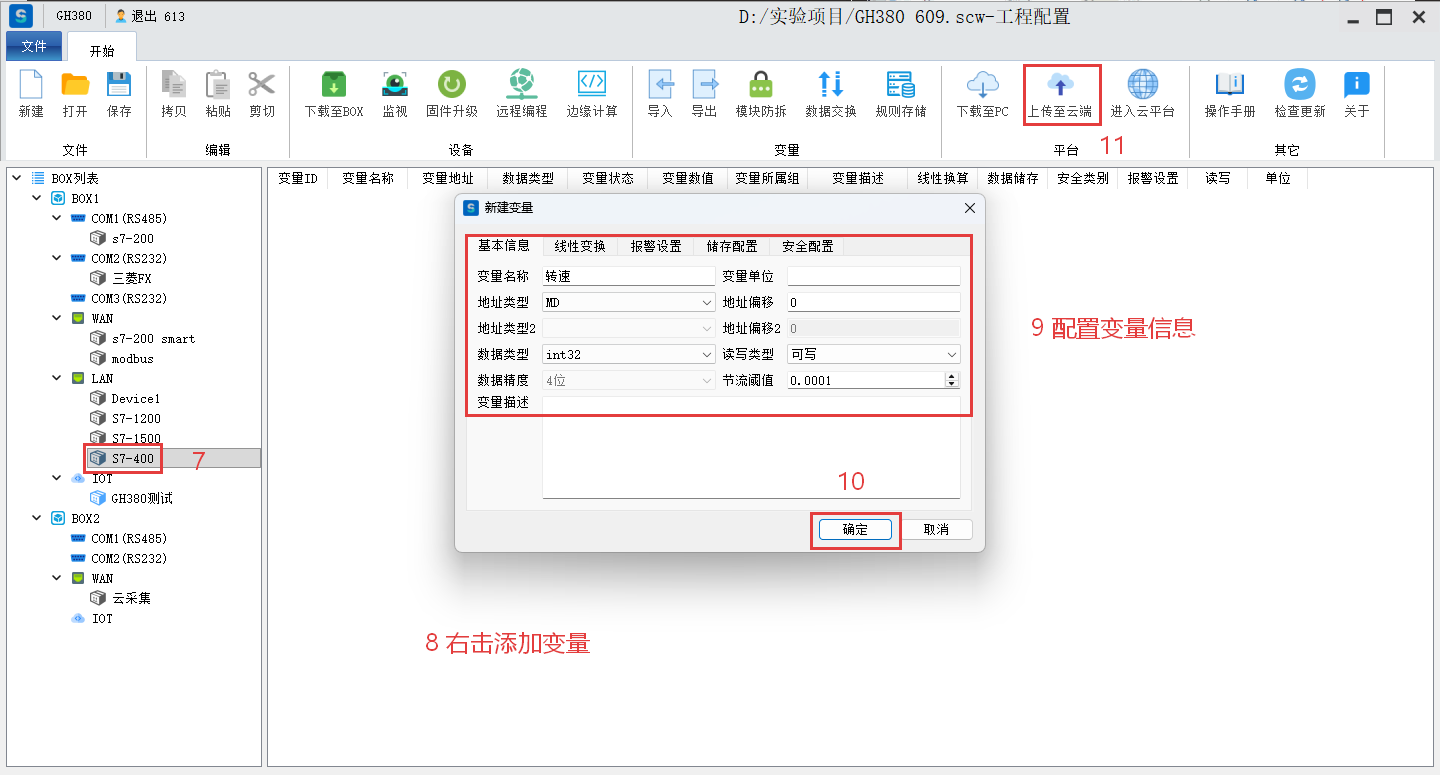Click the 保存 save disk icon
This screenshot has width=1440, height=775.
coord(119,85)
